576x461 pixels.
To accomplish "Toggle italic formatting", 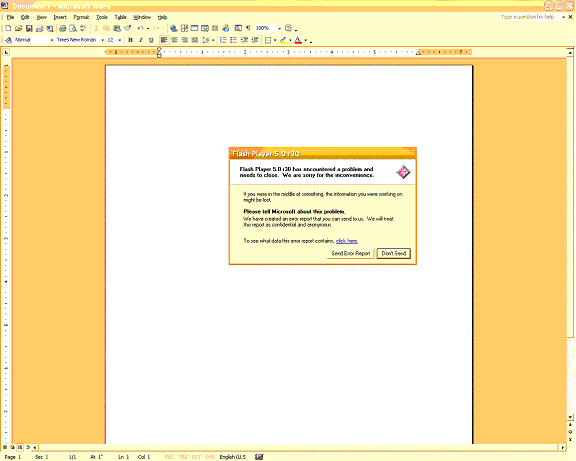I will pyautogui.click(x=141, y=40).
